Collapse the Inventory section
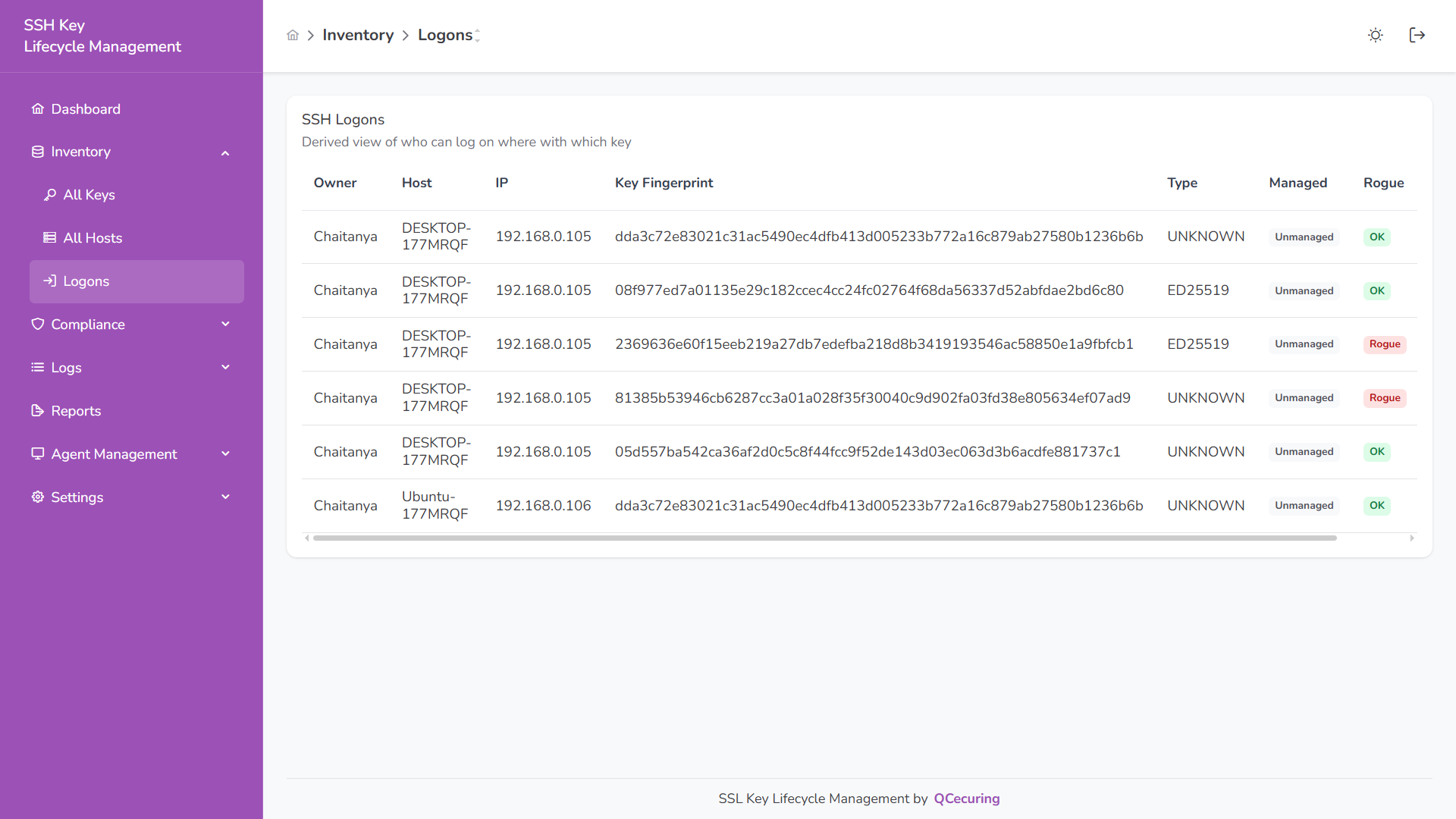Image resolution: width=1456 pixels, height=819 pixels. coord(225,152)
